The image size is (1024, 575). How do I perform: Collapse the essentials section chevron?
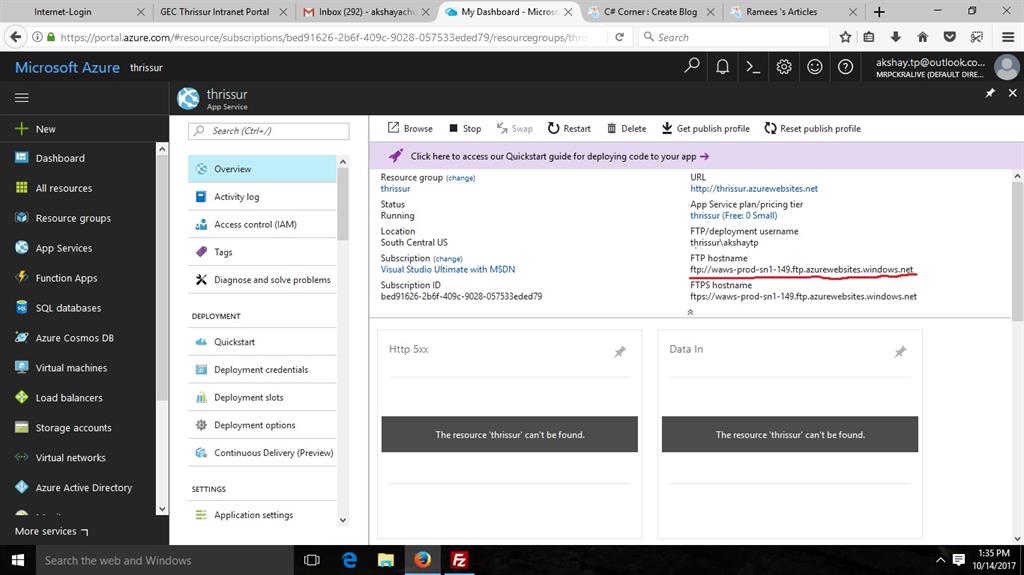click(x=690, y=312)
